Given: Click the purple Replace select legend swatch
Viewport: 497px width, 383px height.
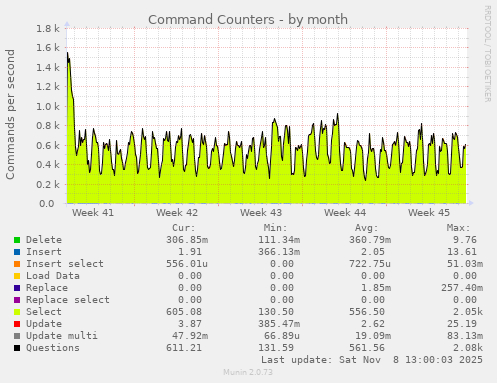Looking at the screenshot, I should (x=17, y=300).
